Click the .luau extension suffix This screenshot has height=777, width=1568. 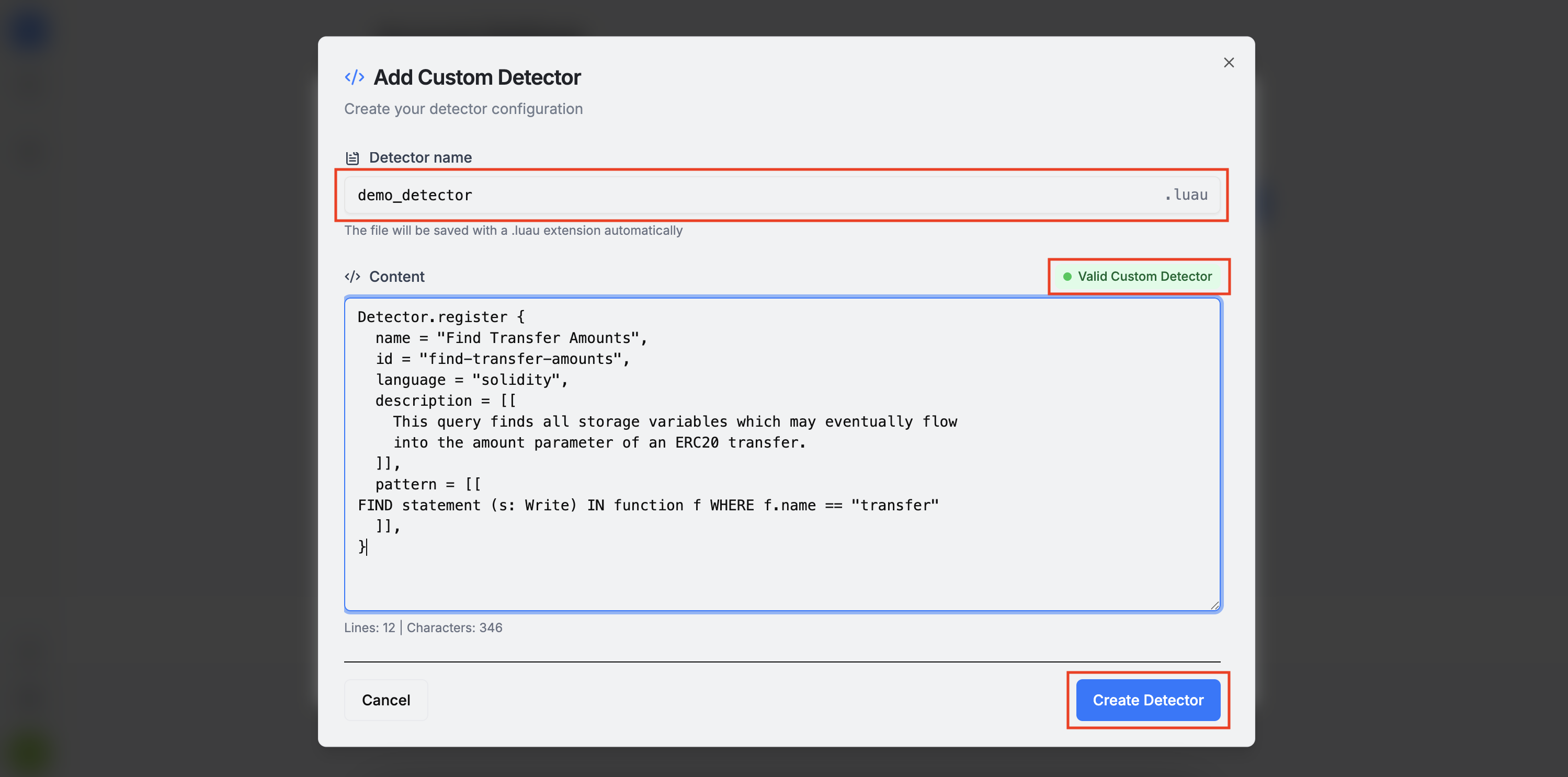pyautogui.click(x=1186, y=196)
